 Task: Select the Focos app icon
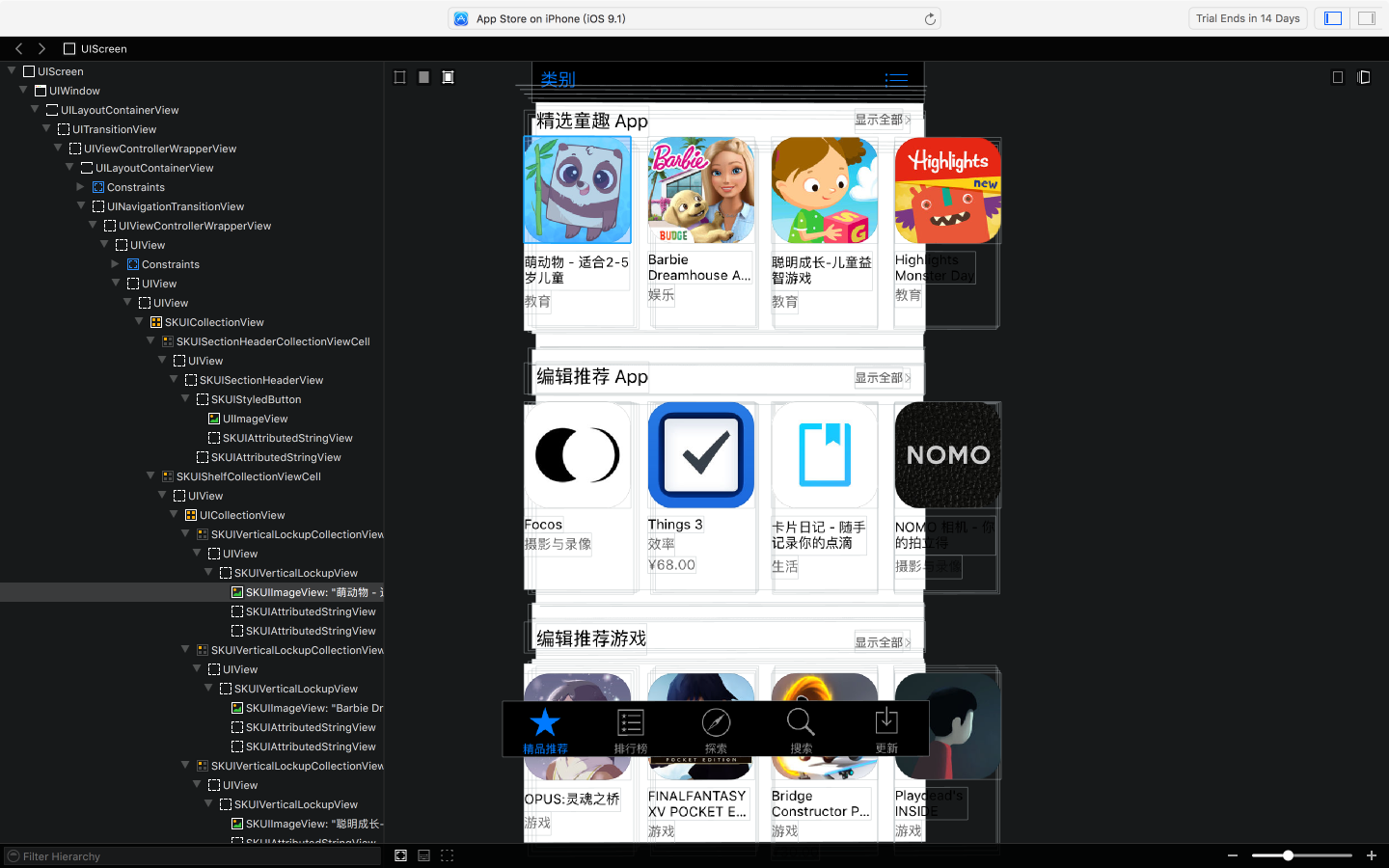tap(578, 455)
